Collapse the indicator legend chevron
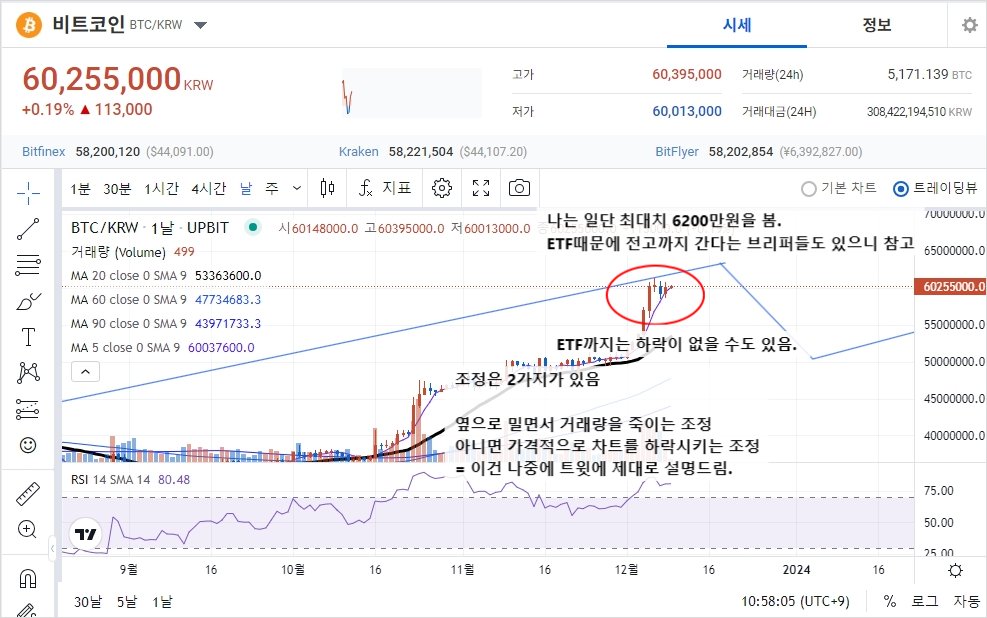Image resolution: width=987 pixels, height=618 pixels. 86,372
